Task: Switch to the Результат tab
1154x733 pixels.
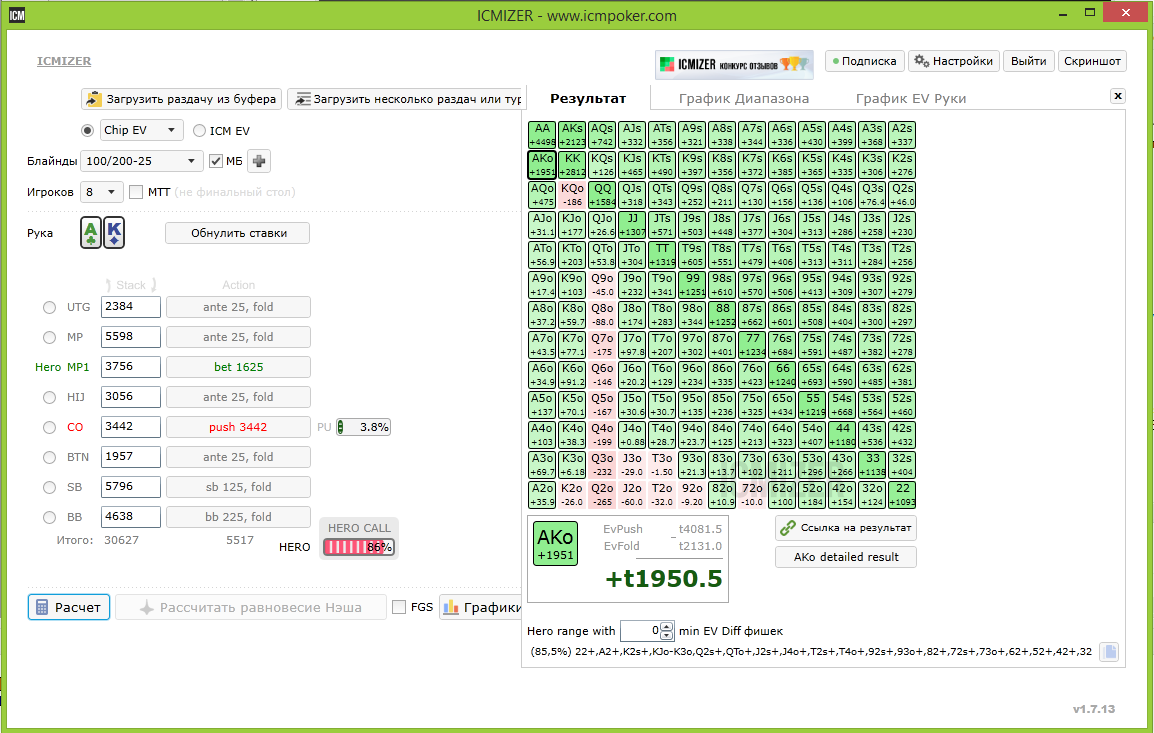Action: (588, 98)
